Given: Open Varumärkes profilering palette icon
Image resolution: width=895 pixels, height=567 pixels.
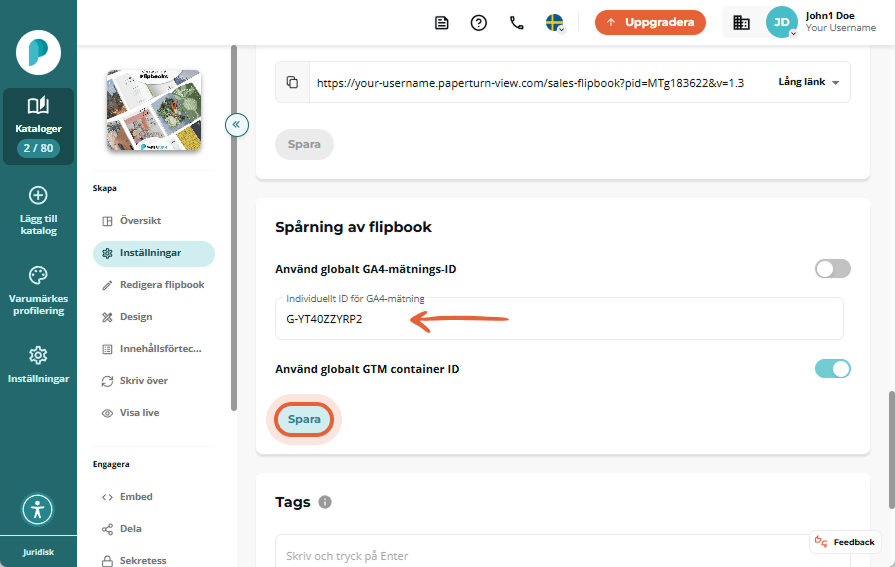Looking at the screenshot, I should point(38,275).
